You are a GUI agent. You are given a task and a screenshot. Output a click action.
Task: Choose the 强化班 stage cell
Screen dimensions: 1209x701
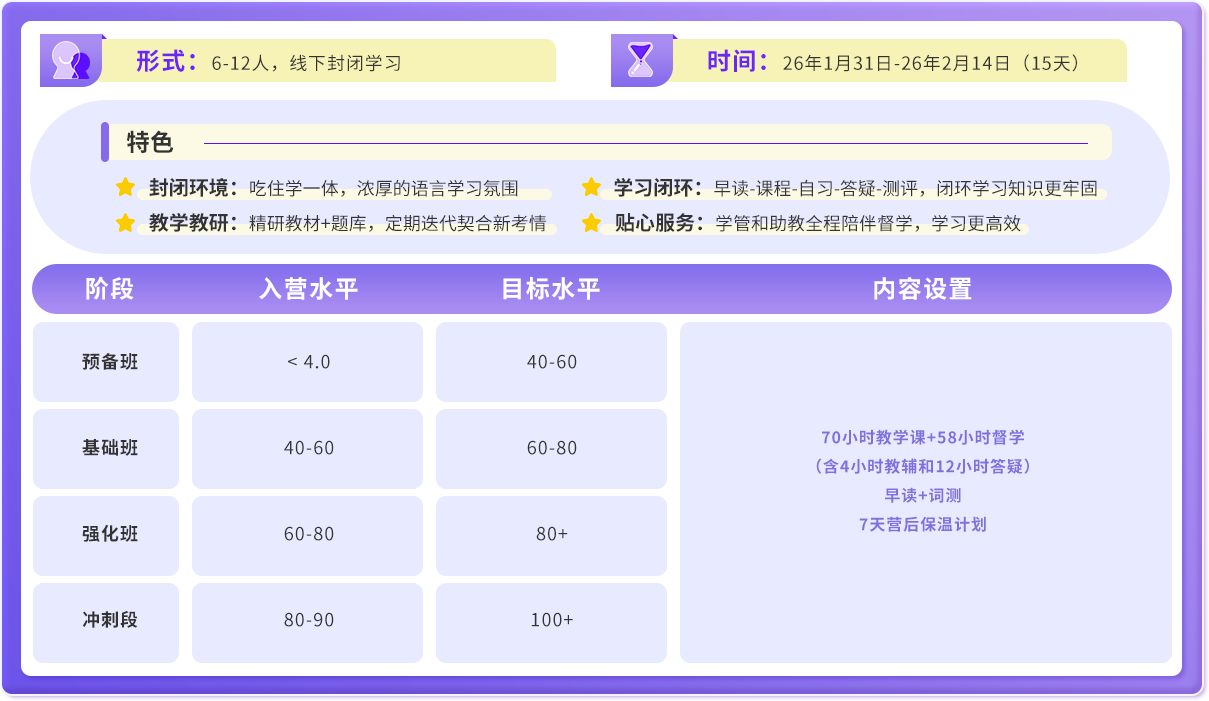coord(110,535)
